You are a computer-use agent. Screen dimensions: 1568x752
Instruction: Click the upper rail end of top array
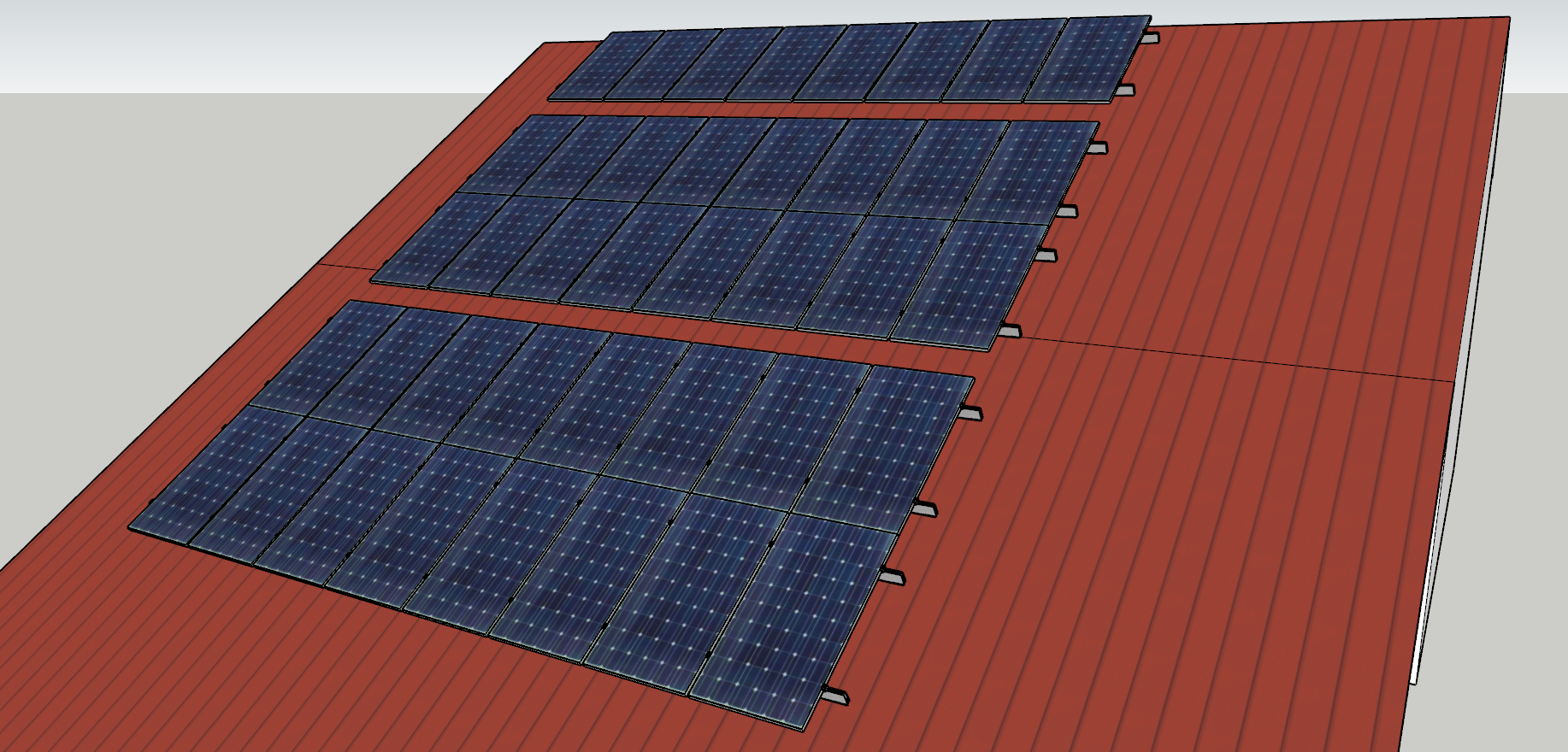coord(1151,38)
